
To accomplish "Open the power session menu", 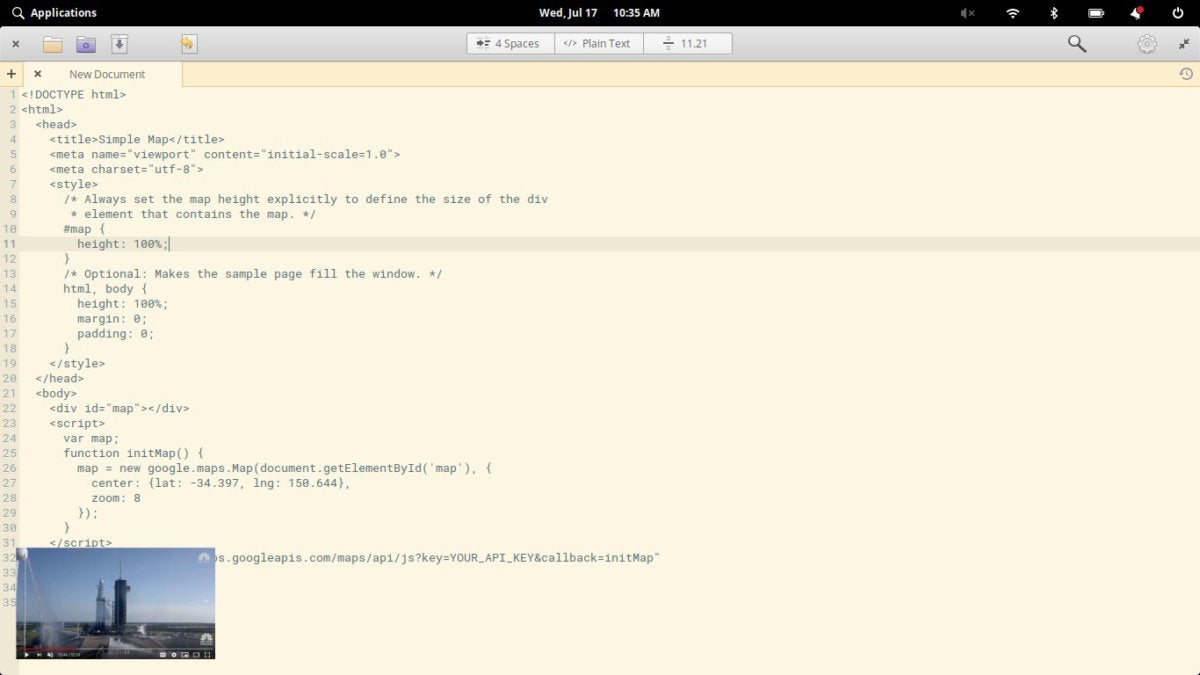I will pos(1177,13).
